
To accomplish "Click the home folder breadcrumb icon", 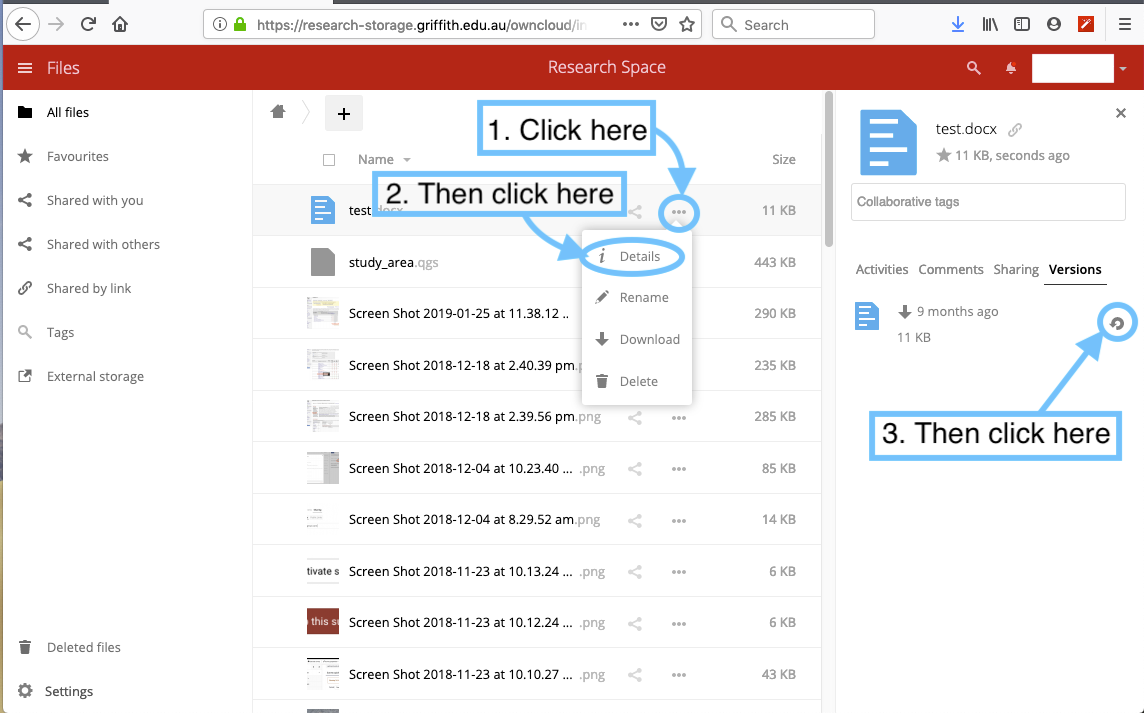I will pos(279,112).
